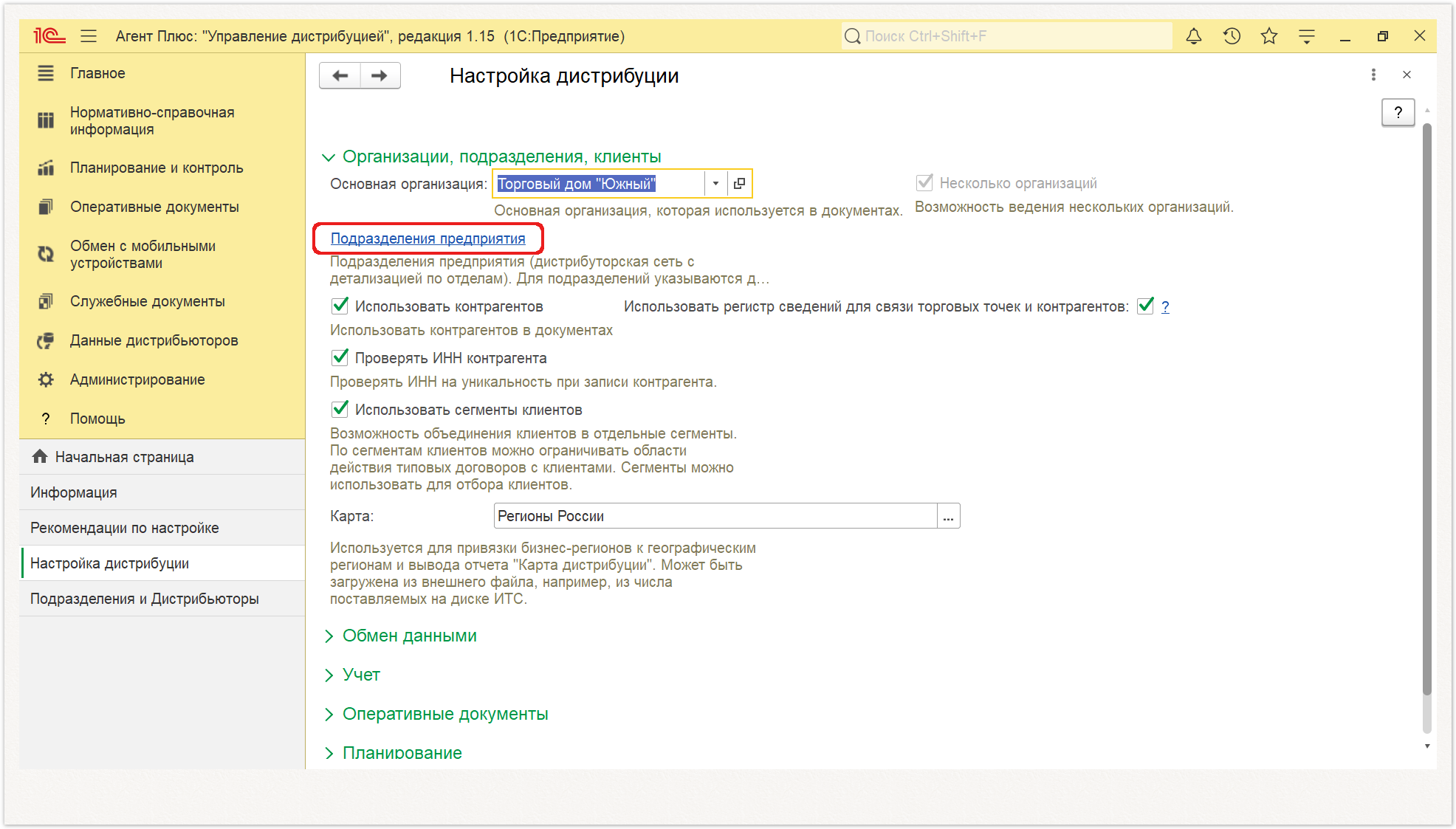Image resolution: width=1456 pixels, height=829 pixels.
Task: Toggle register for торговых точек и контрагентов checkbox
Action: point(1145,306)
